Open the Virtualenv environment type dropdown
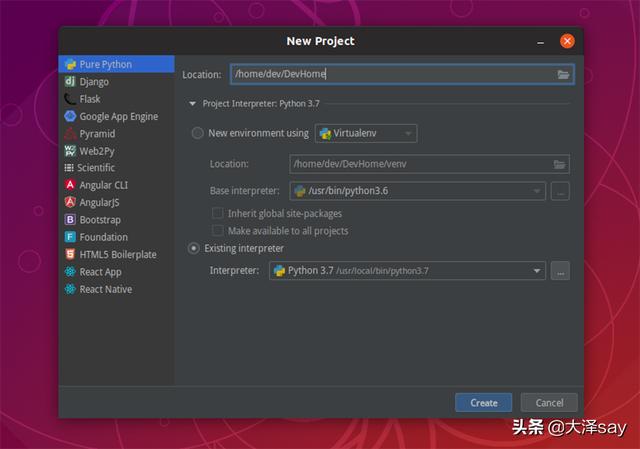This screenshot has width=640, height=449. point(366,133)
